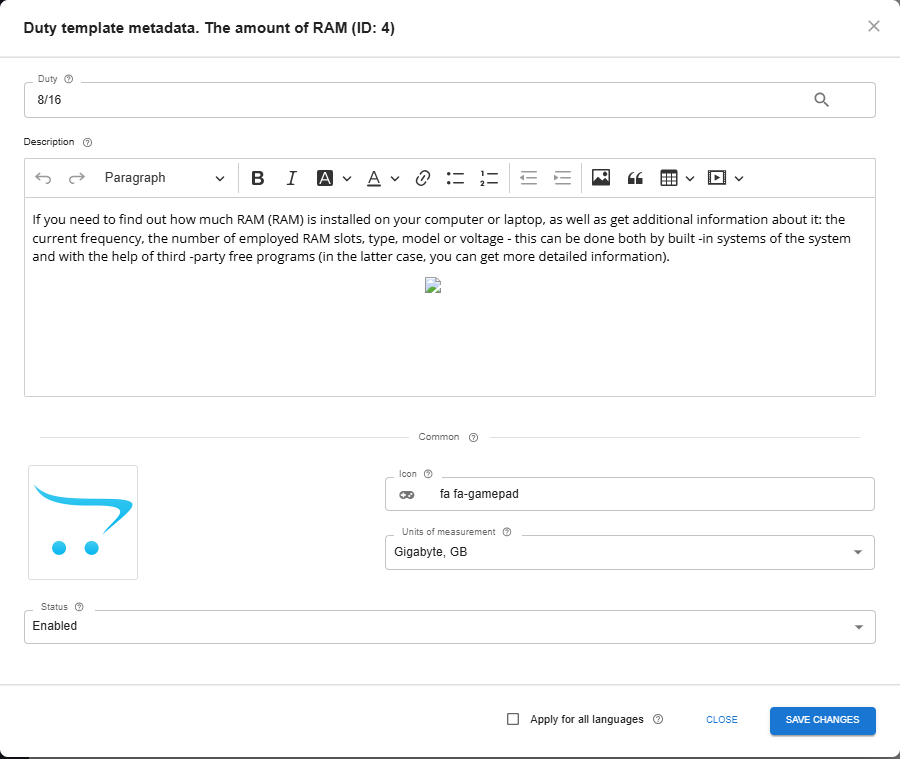Image resolution: width=900 pixels, height=759 pixels.
Task: Insert a link in the description
Action: pos(422,178)
